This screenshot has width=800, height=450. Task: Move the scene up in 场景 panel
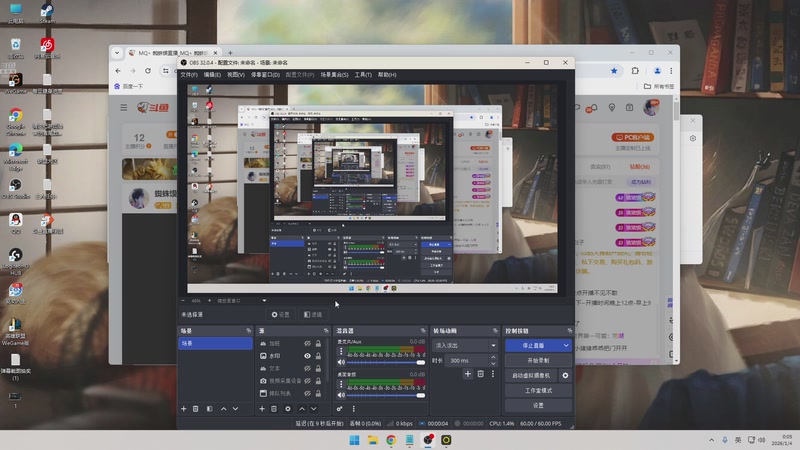coord(223,409)
